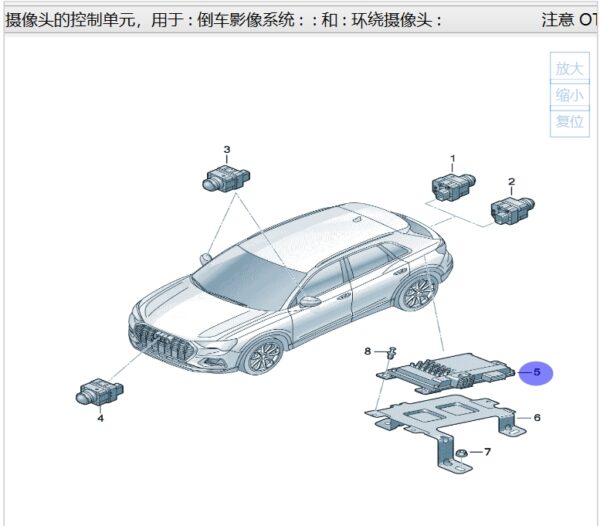Click callout number 4 label
Viewport: 600px width, 526px height.
pyautogui.click(x=100, y=419)
